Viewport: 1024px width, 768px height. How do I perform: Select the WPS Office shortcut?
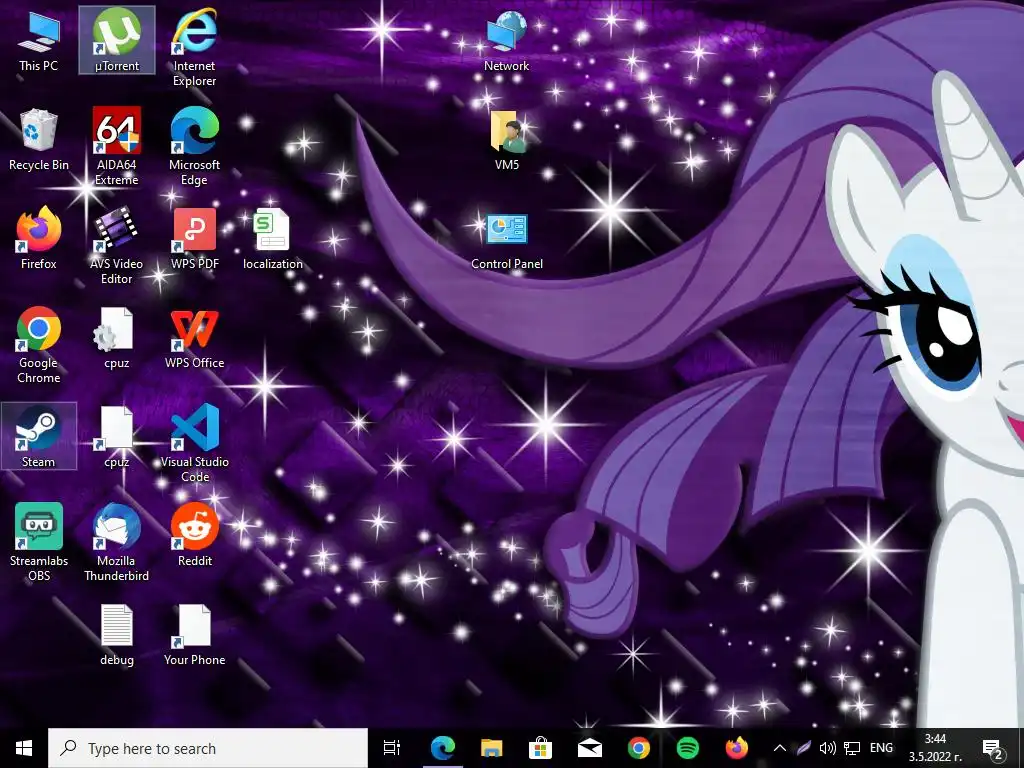(195, 338)
